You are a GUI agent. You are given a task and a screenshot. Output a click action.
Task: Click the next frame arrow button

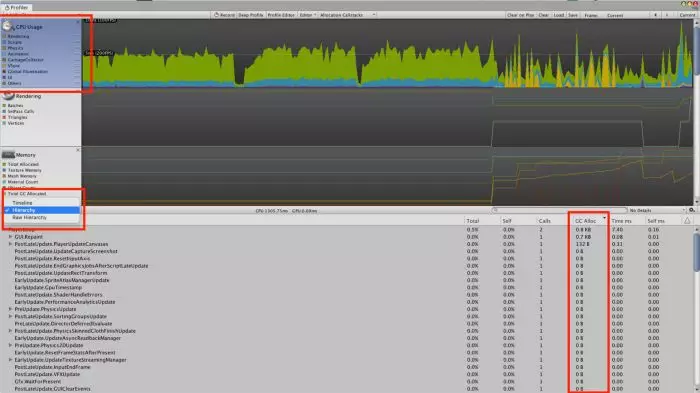[667, 15]
